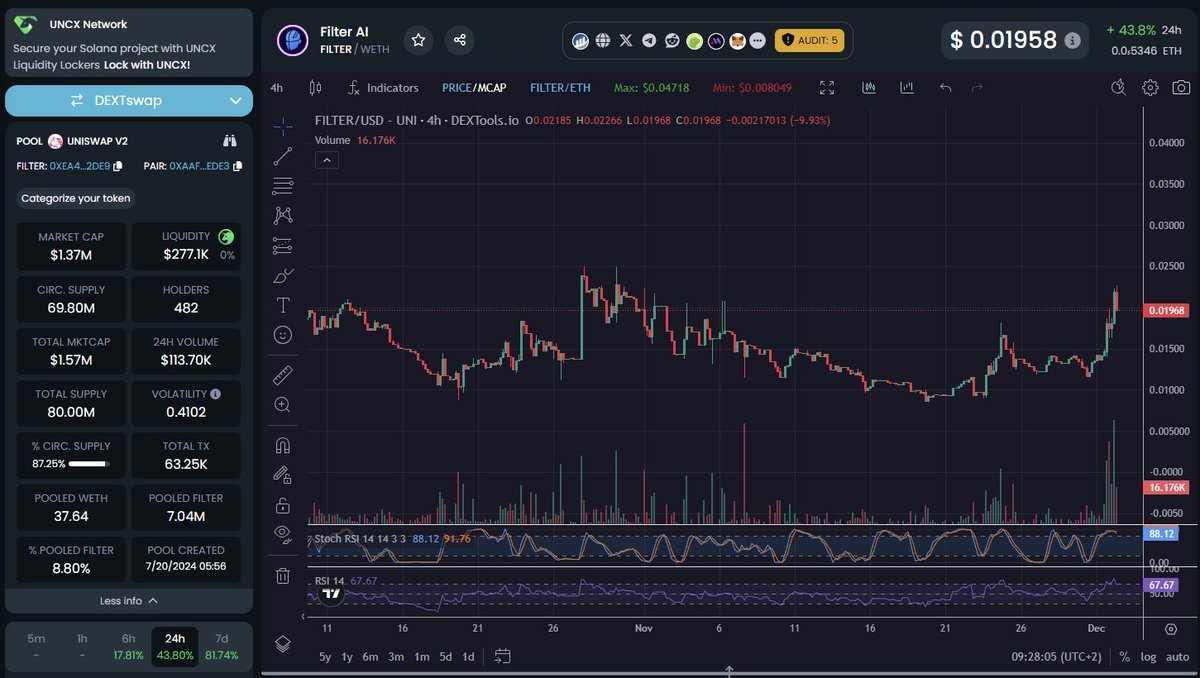Change candlestick chart style

(x=316, y=88)
